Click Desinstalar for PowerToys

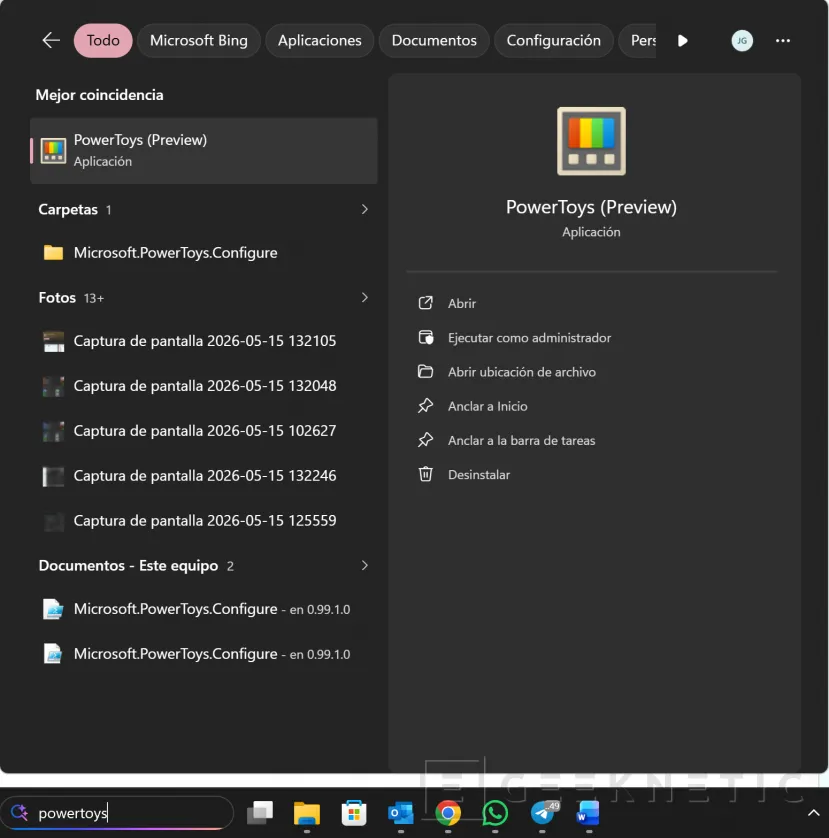(x=463, y=475)
